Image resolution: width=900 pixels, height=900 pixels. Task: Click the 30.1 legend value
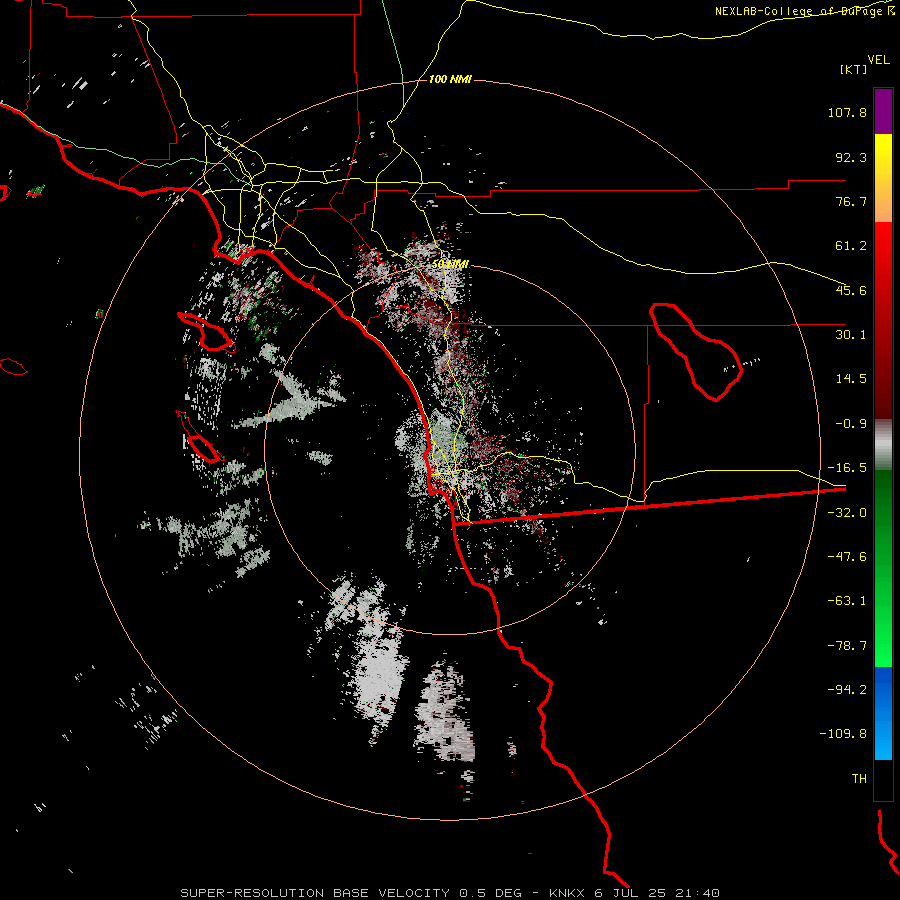851,335
